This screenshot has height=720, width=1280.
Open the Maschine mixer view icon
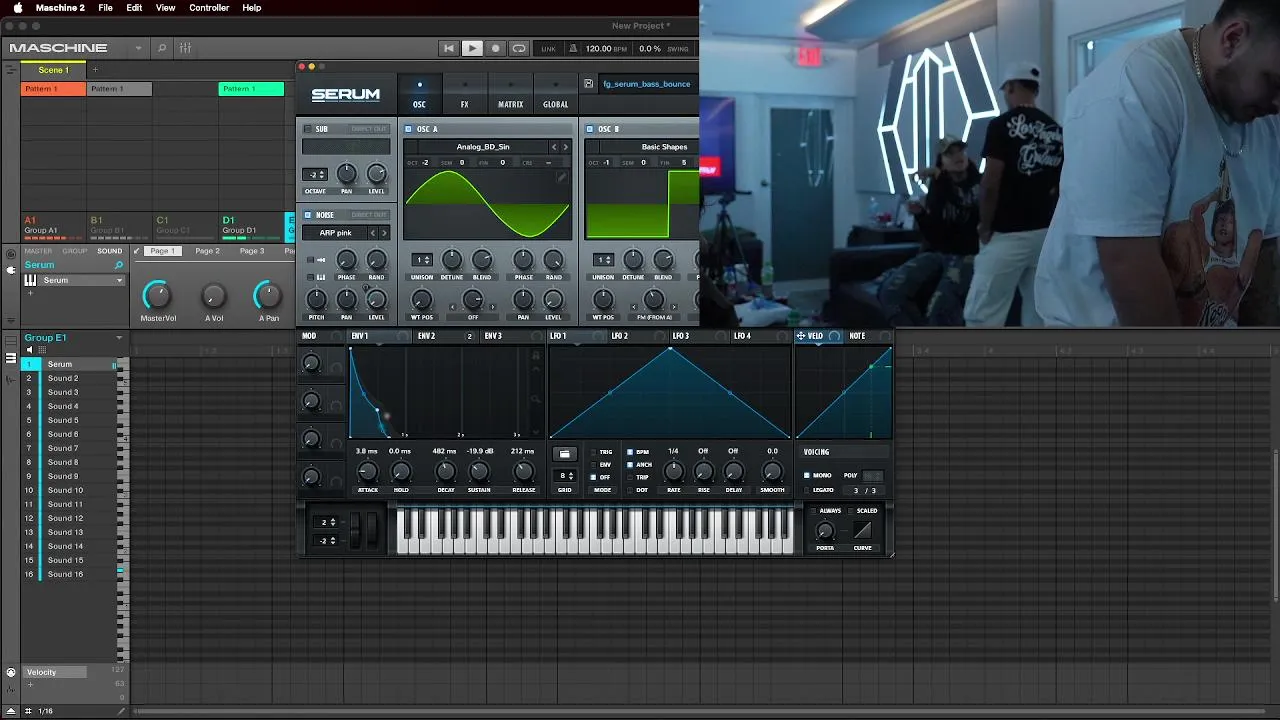[185, 48]
